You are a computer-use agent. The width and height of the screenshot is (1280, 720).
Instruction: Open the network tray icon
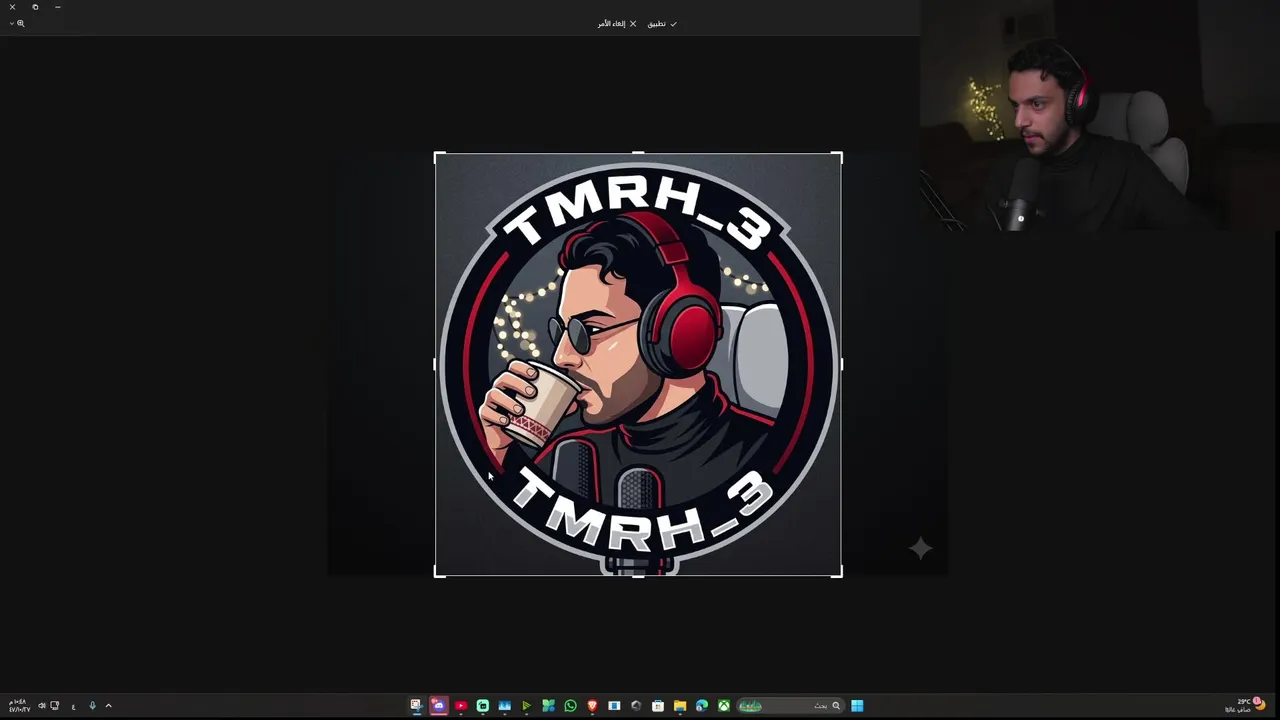pyautogui.click(x=55, y=706)
